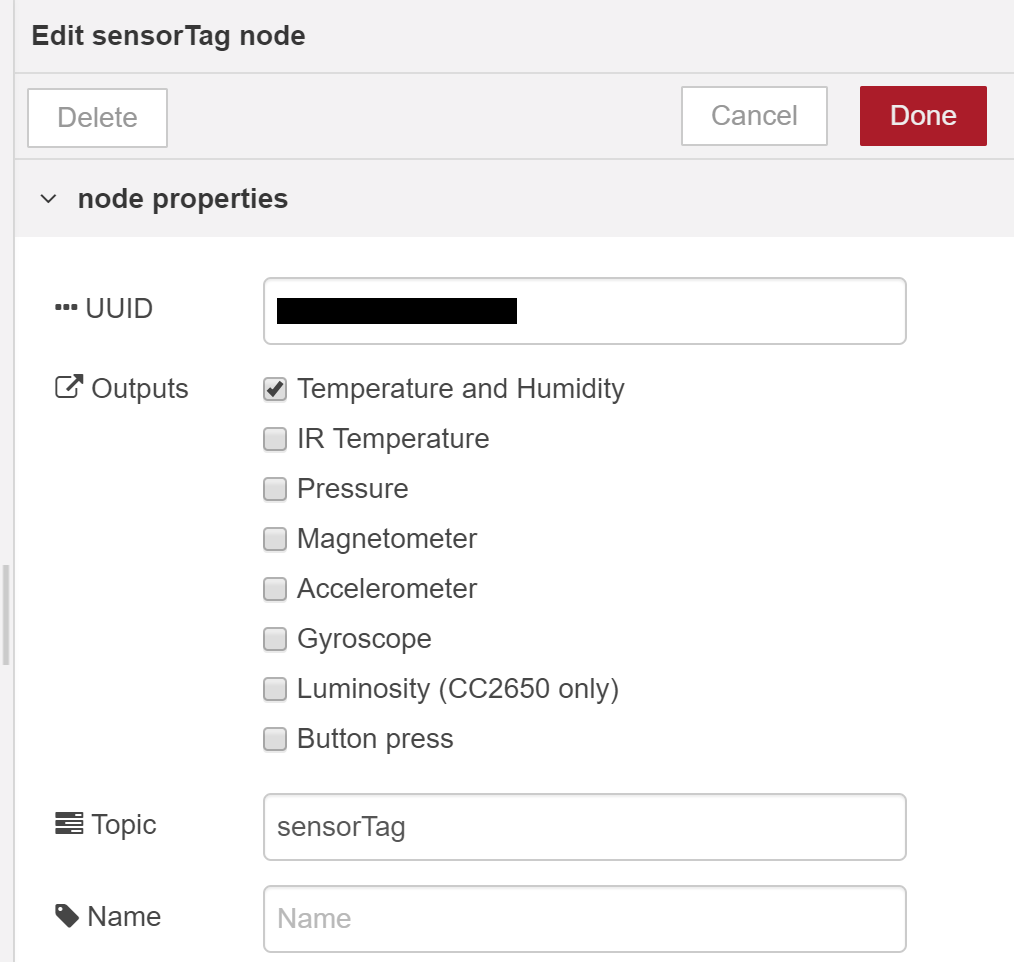The image size is (1014, 962).
Task: Select Luminosity (CC2650 only) checkbox
Action: [275, 689]
